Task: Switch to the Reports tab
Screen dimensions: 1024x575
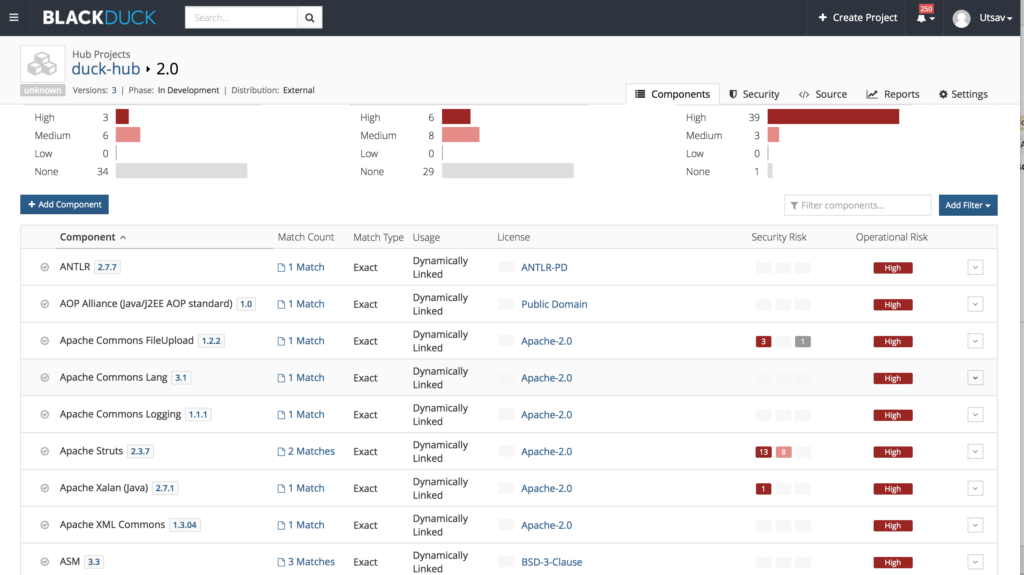Action: pyautogui.click(x=892, y=94)
